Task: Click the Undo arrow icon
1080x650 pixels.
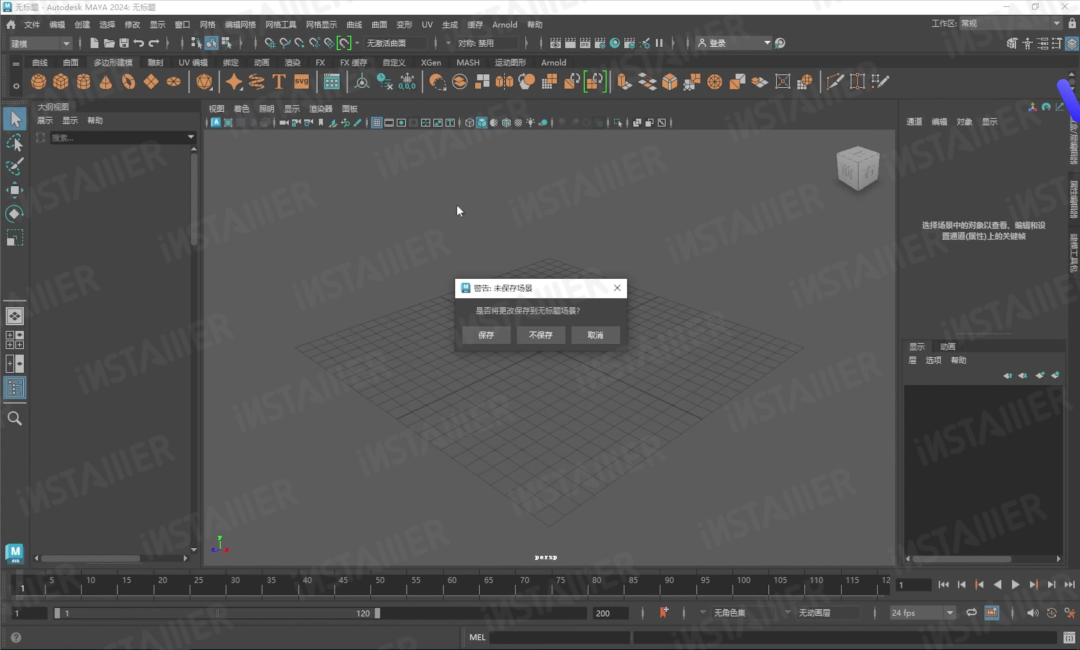Action: click(139, 43)
